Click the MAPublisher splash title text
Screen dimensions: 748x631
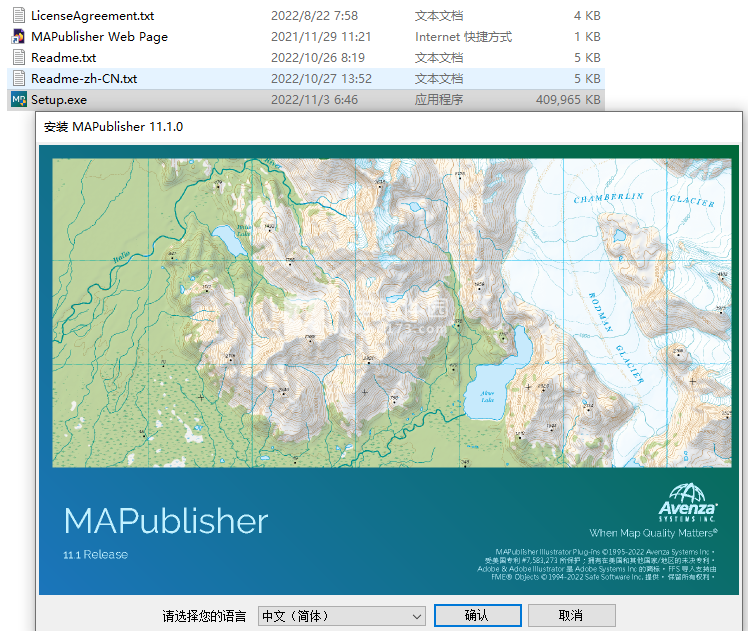(166, 521)
